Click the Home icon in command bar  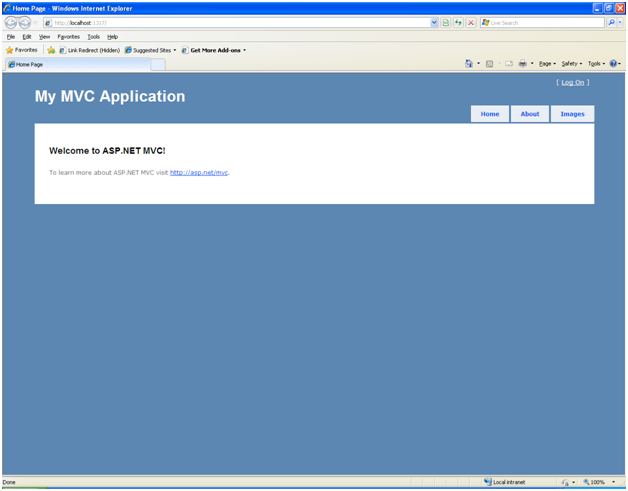pos(469,64)
